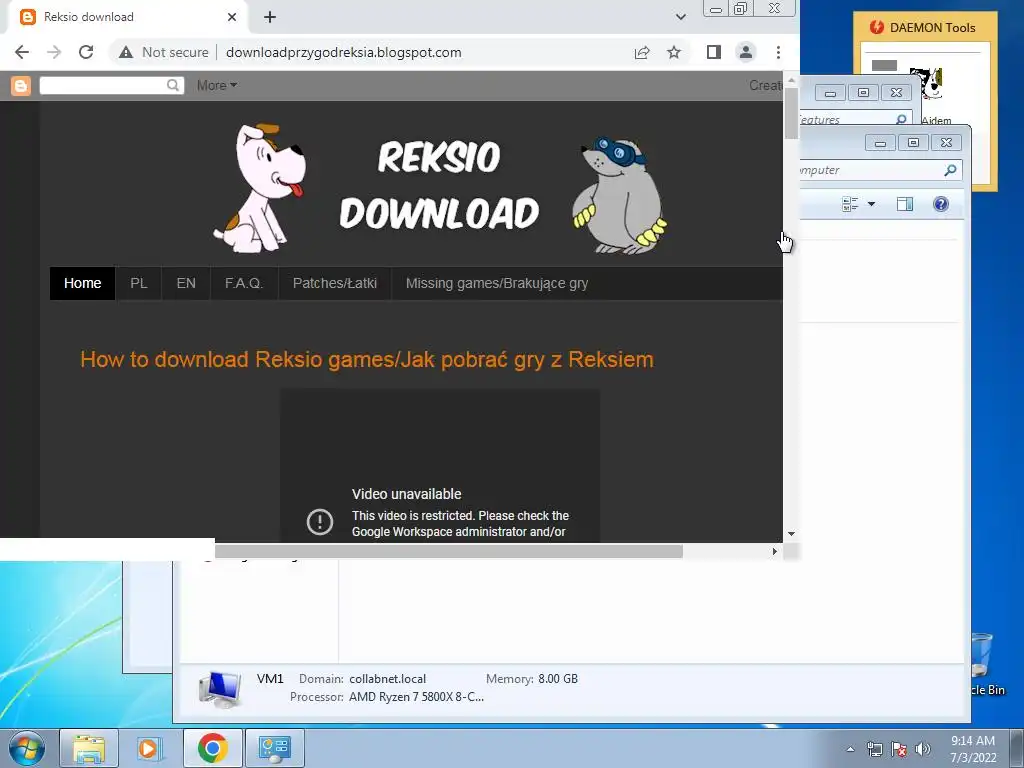
Task: Open the EN menu tab
Action: 186,283
